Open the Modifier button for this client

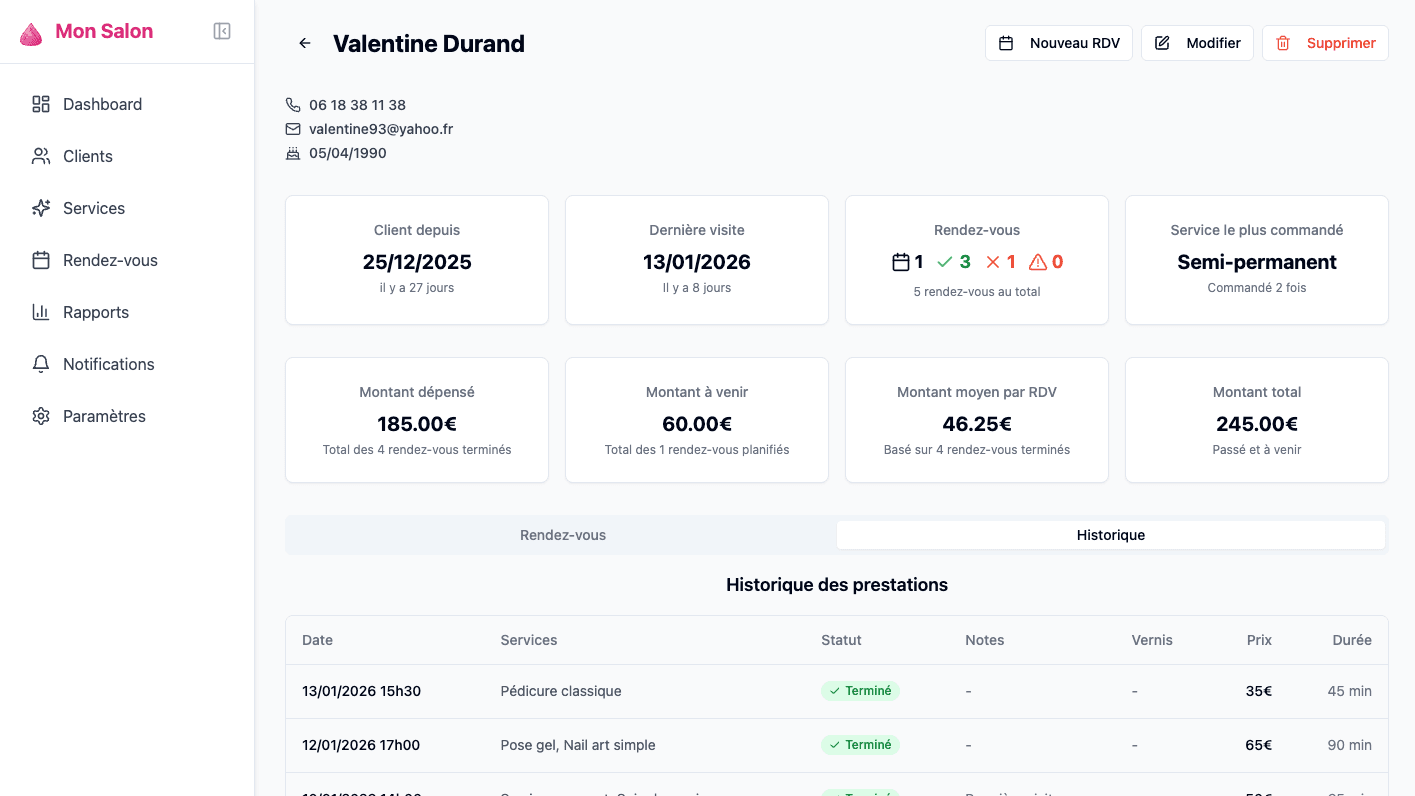point(1197,43)
